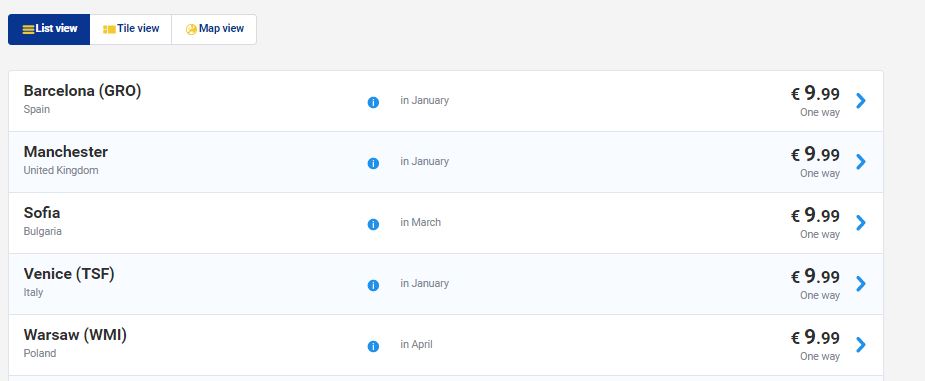
Task: Open Barcelona (GRO) fare via chevron arrow
Action: (861, 101)
